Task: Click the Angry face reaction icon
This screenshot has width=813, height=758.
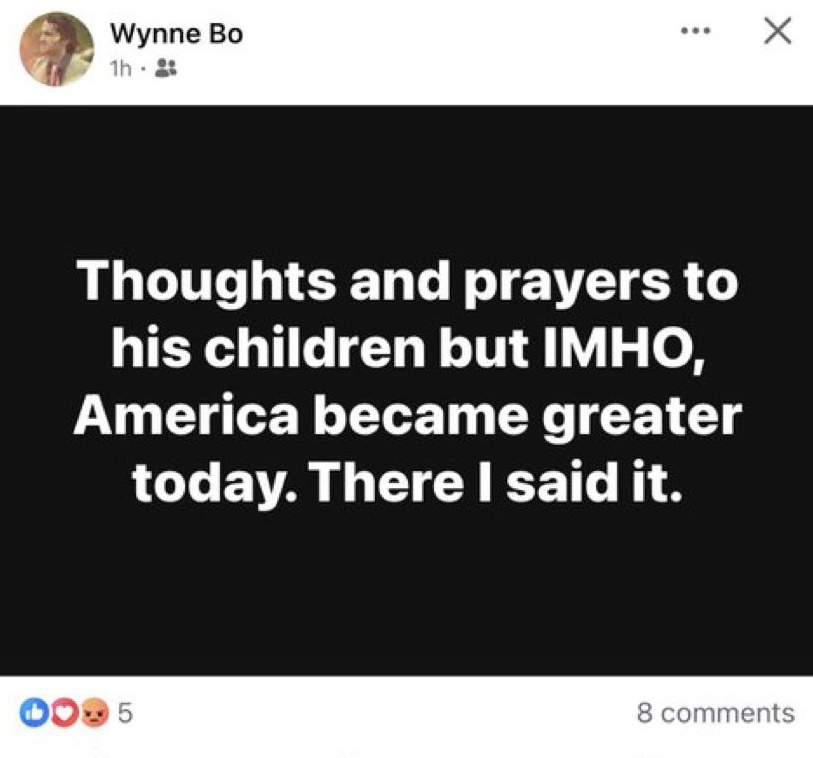Action: [x=94, y=712]
